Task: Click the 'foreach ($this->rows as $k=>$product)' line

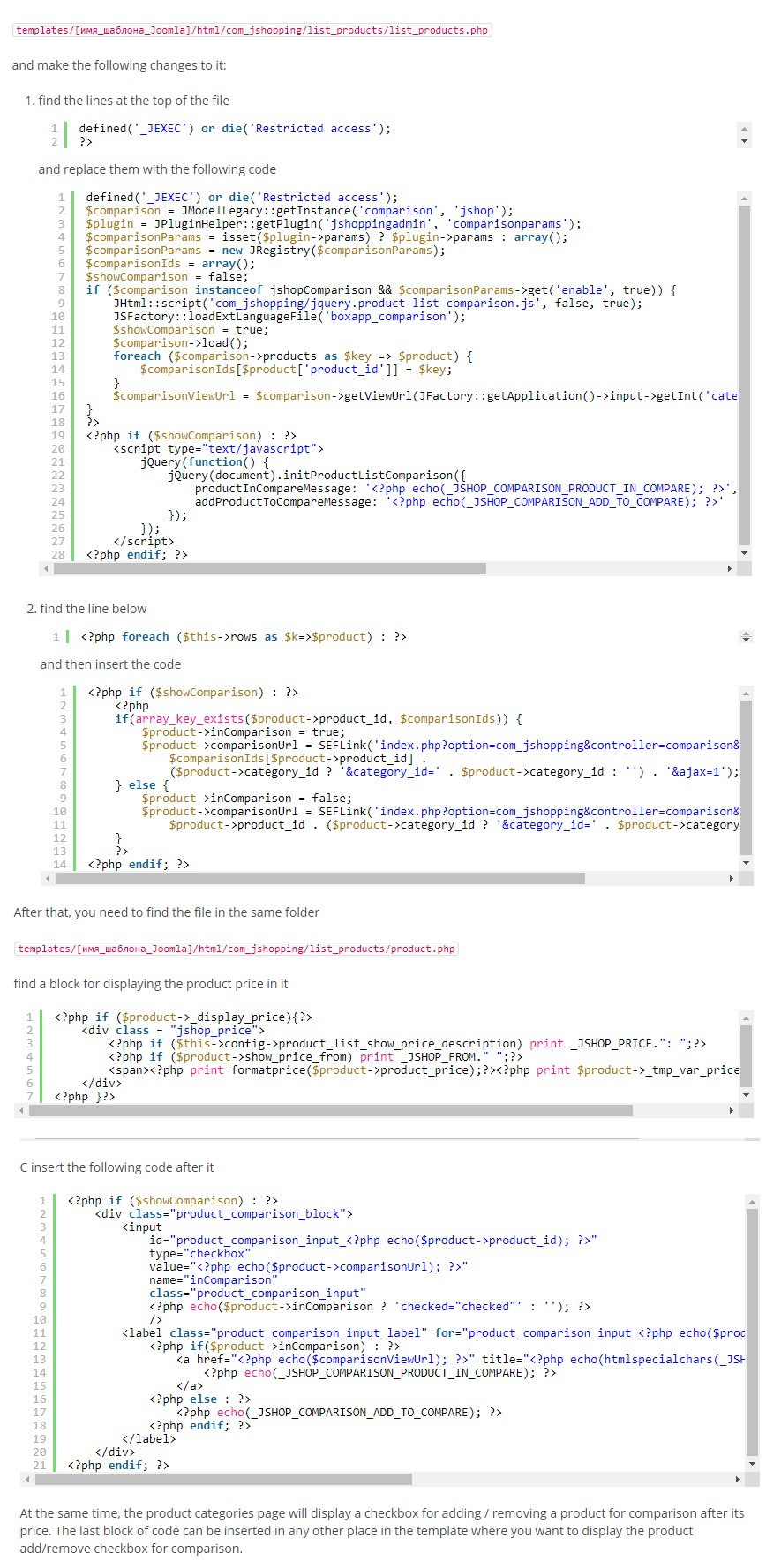Action: coord(244,637)
